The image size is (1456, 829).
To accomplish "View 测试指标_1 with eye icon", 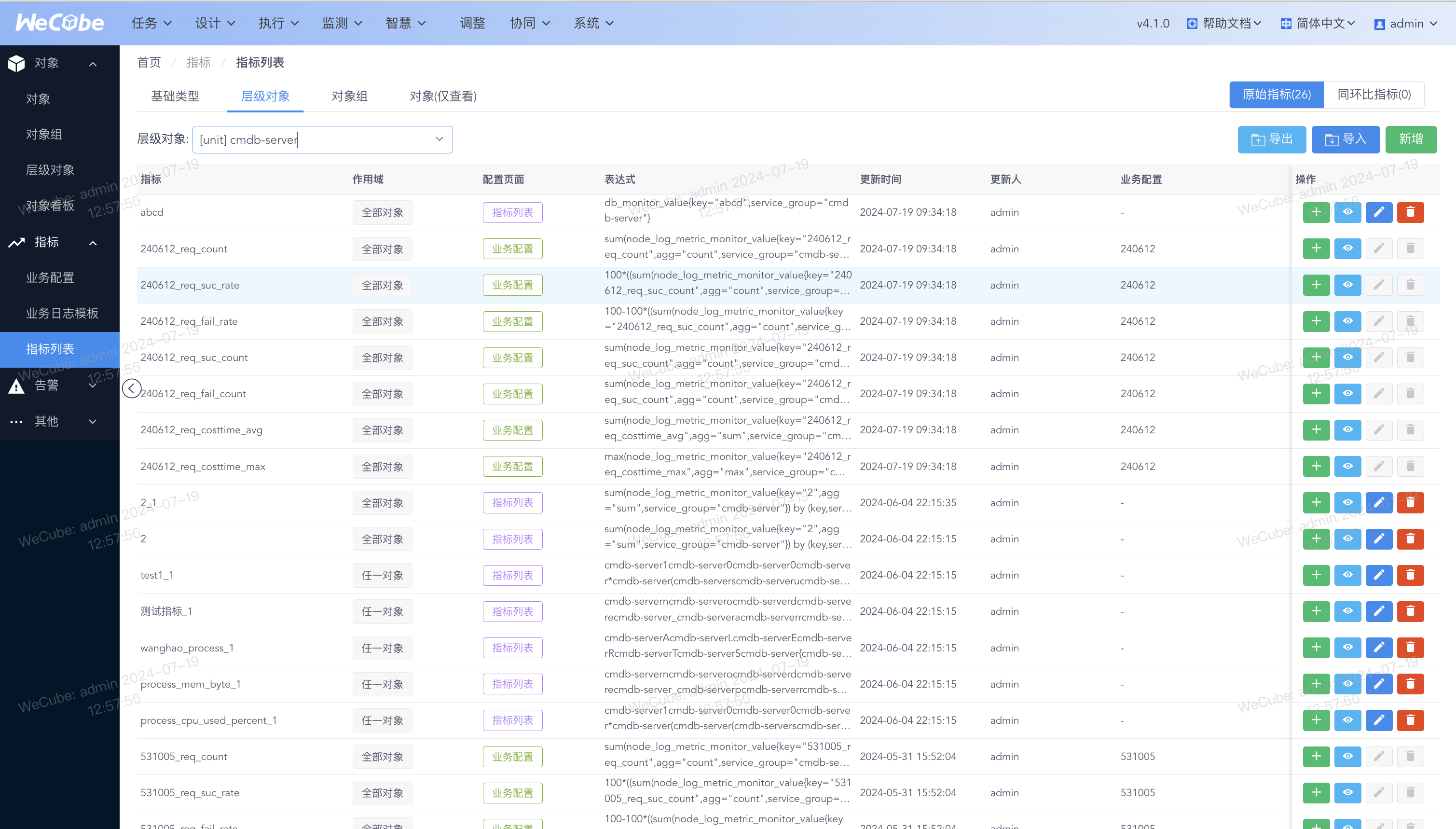I will point(1347,611).
